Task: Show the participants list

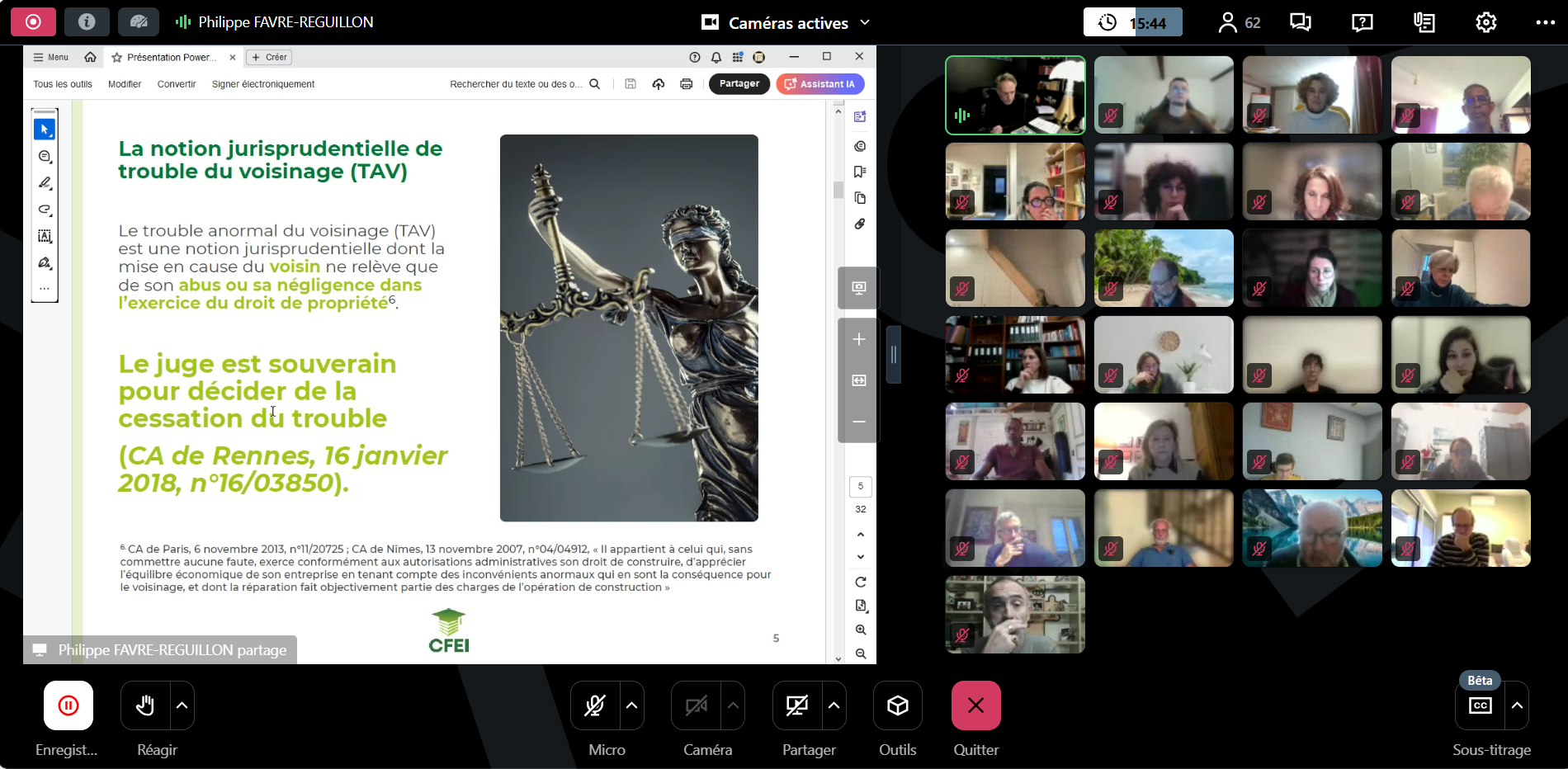Action: coord(1239,22)
